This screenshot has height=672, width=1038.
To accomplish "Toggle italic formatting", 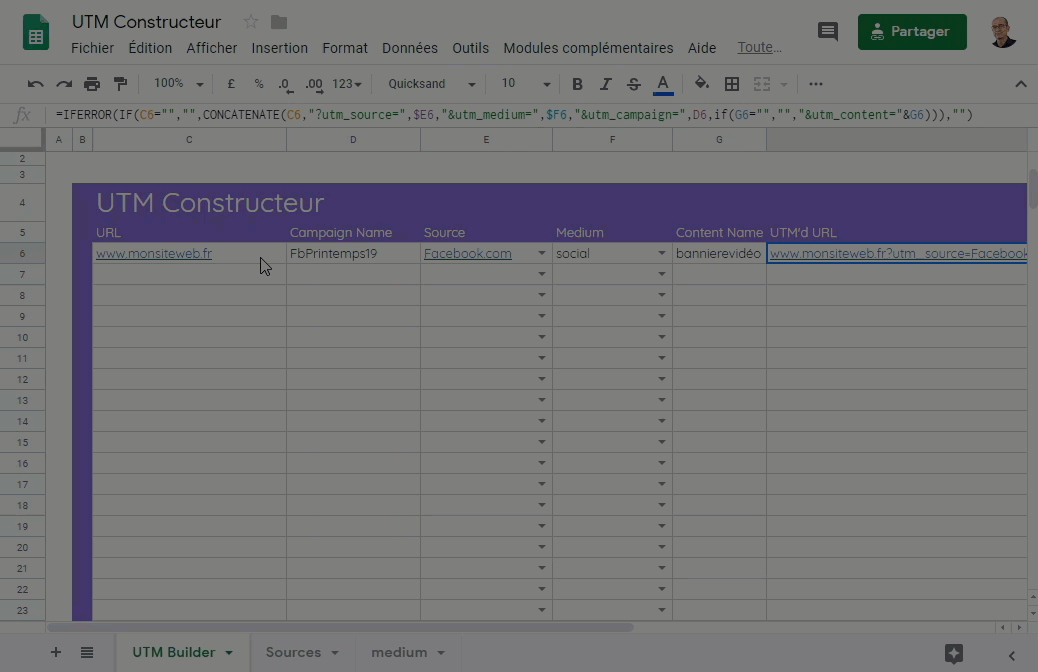I will (x=605, y=84).
